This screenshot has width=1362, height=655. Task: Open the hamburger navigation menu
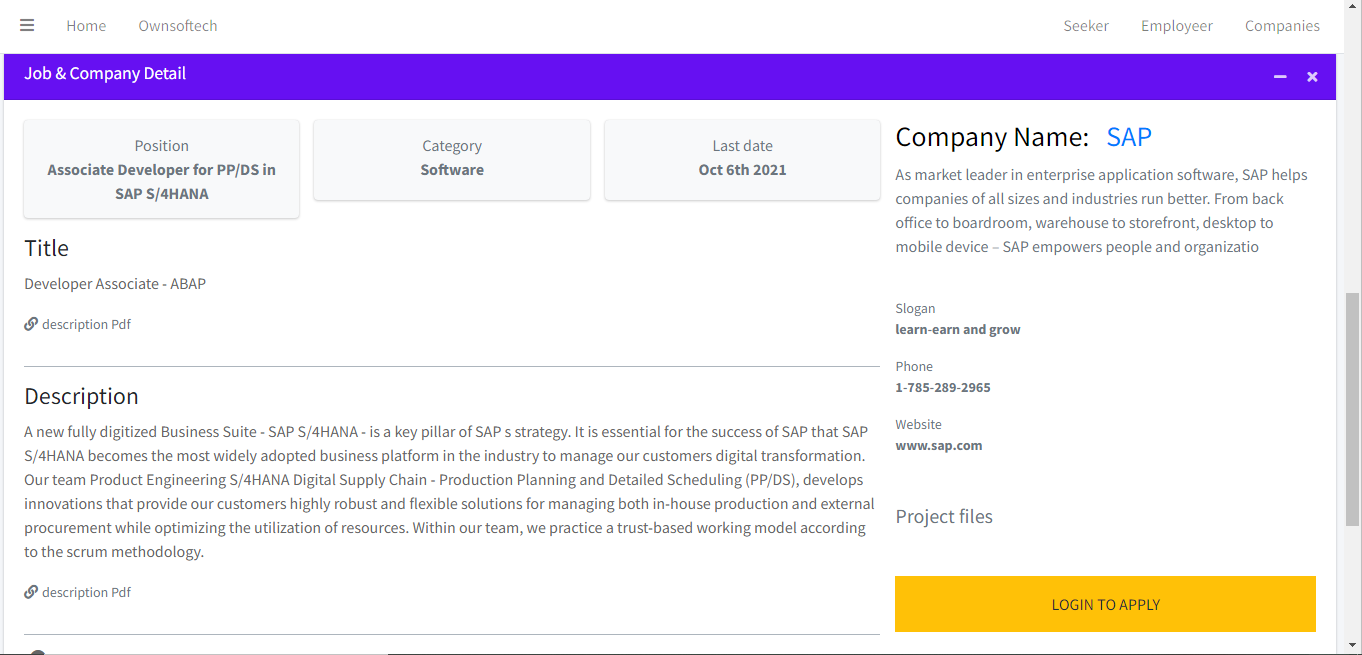tap(27, 26)
